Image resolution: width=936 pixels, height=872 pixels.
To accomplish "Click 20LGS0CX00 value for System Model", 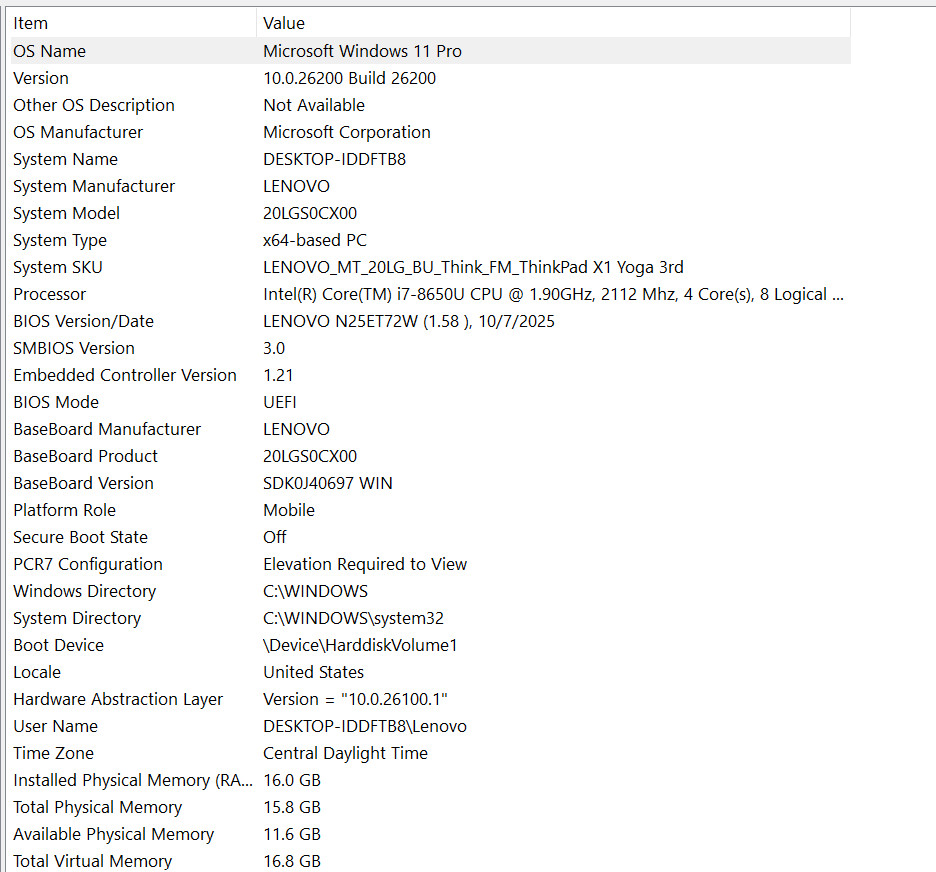I will click(x=310, y=213).
